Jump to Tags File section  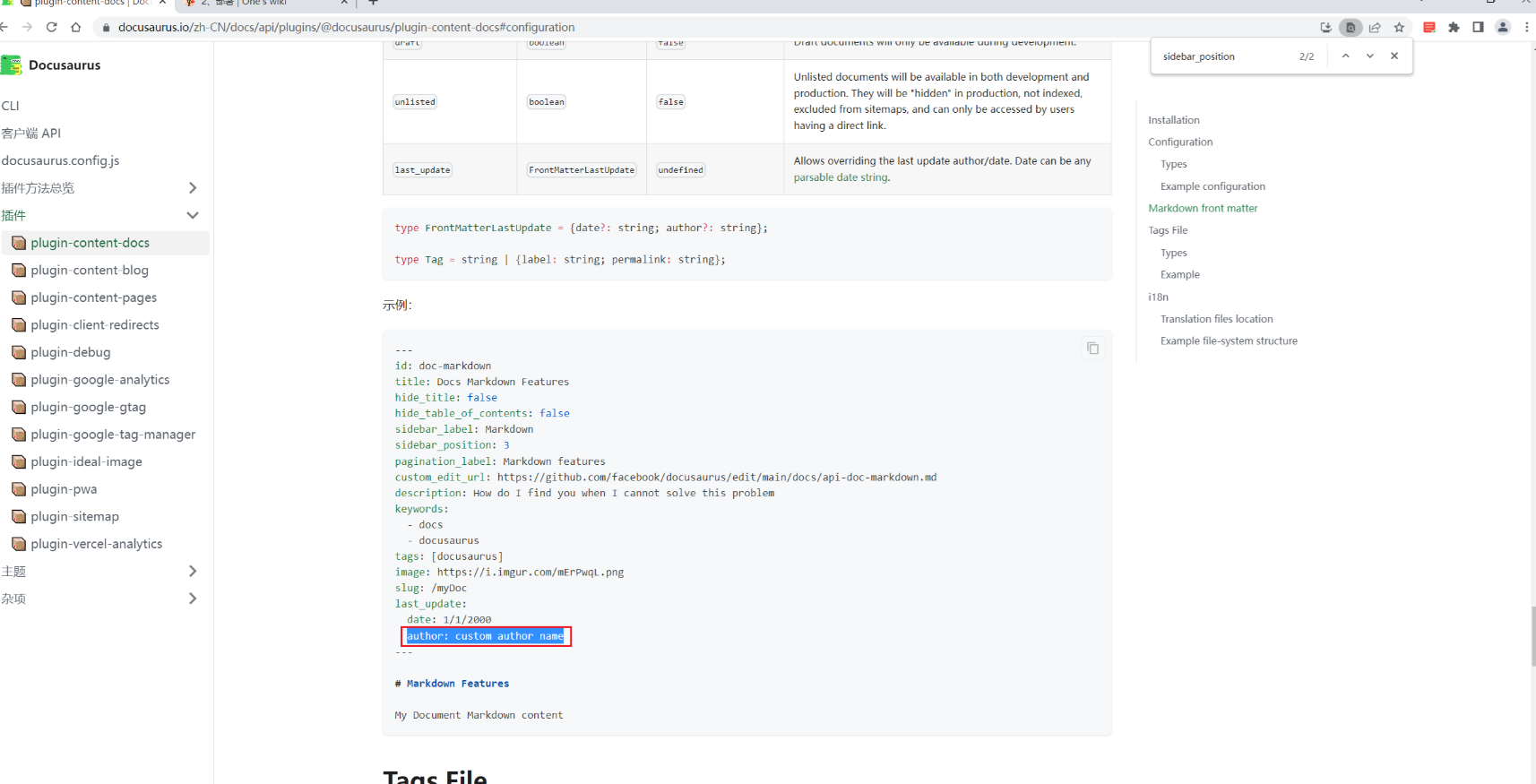click(1168, 230)
